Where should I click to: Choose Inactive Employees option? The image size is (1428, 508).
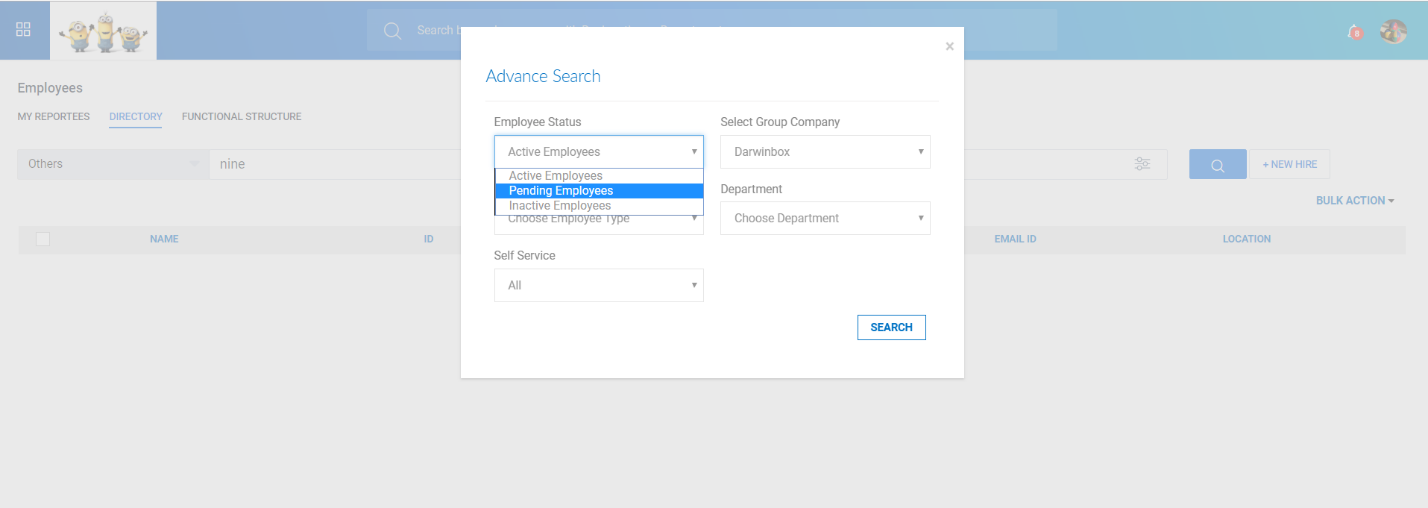tap(599, 206)
